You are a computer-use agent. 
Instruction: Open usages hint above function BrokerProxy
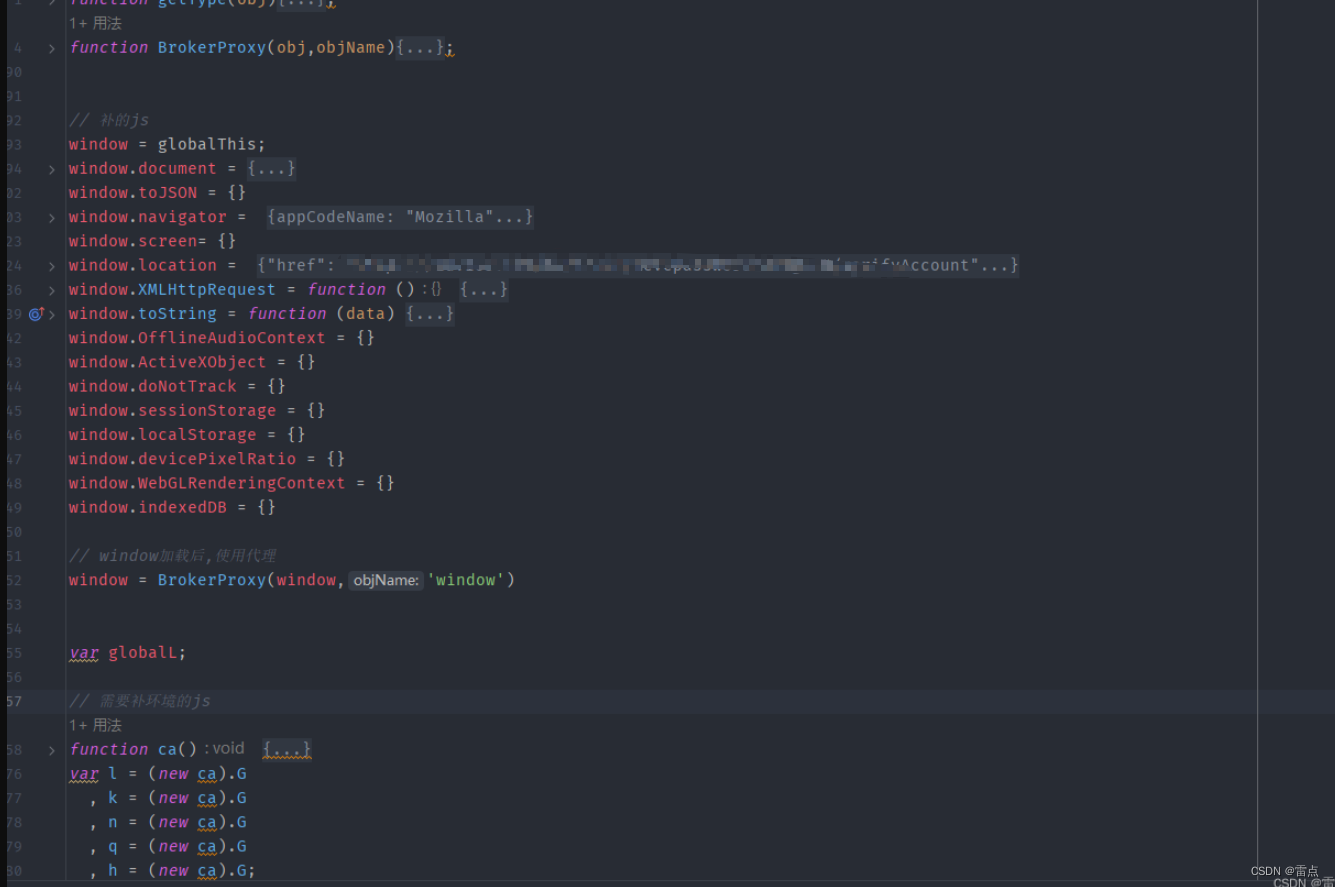(x=95, y=23)
